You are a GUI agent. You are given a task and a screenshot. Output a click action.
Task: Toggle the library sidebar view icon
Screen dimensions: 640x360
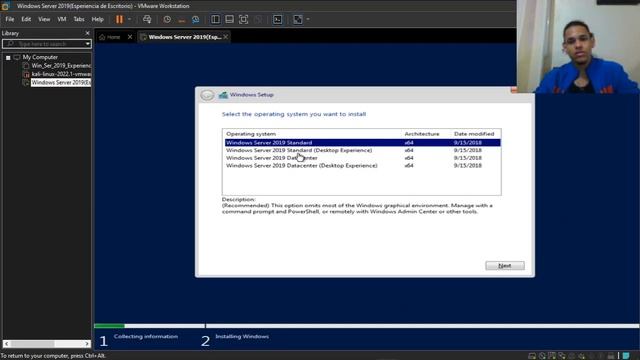pyautogui.click(x=215, y=19)
